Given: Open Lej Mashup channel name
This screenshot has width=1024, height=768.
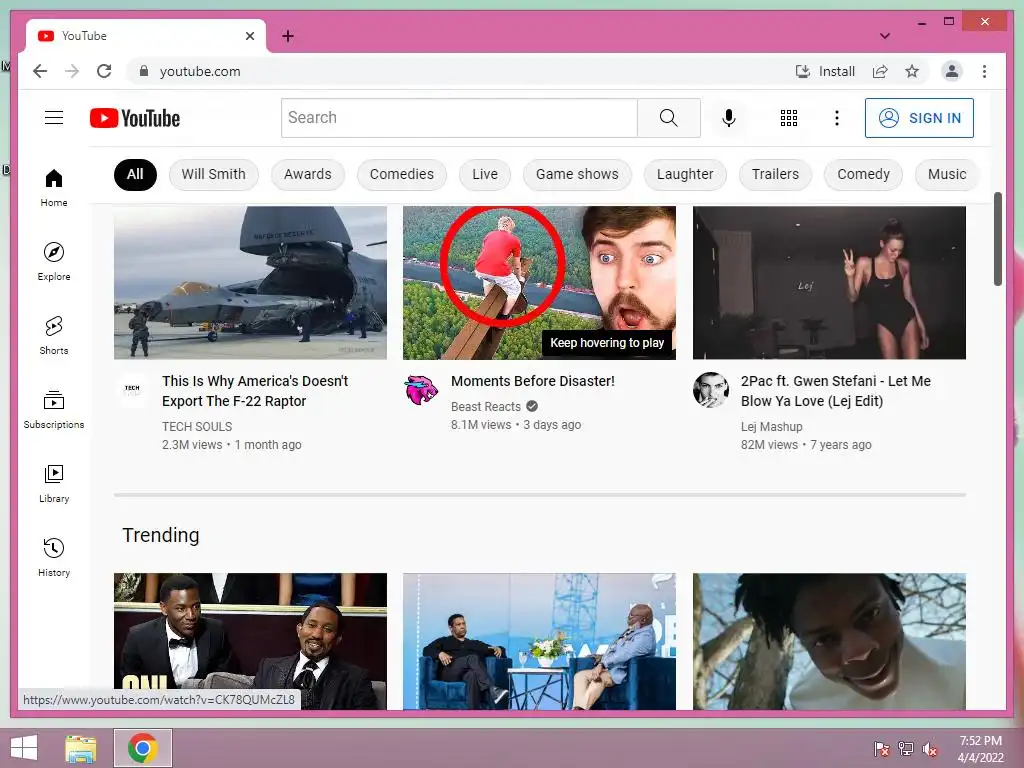Looking at the screenshot, I should (771, 426).
